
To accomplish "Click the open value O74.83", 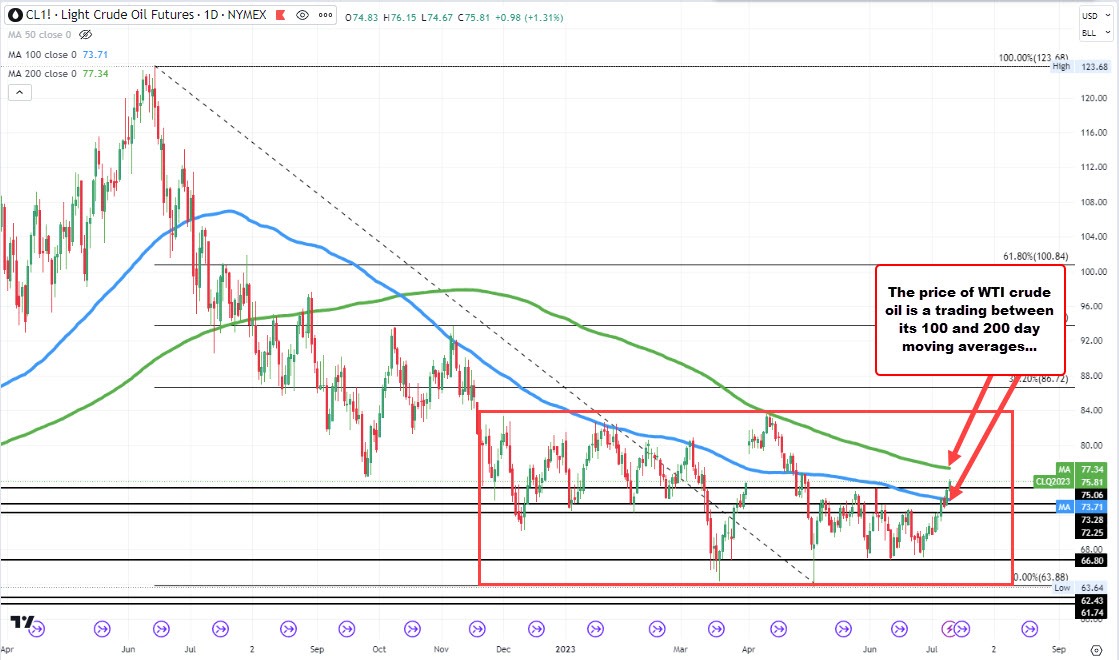I will pos(361,17).
